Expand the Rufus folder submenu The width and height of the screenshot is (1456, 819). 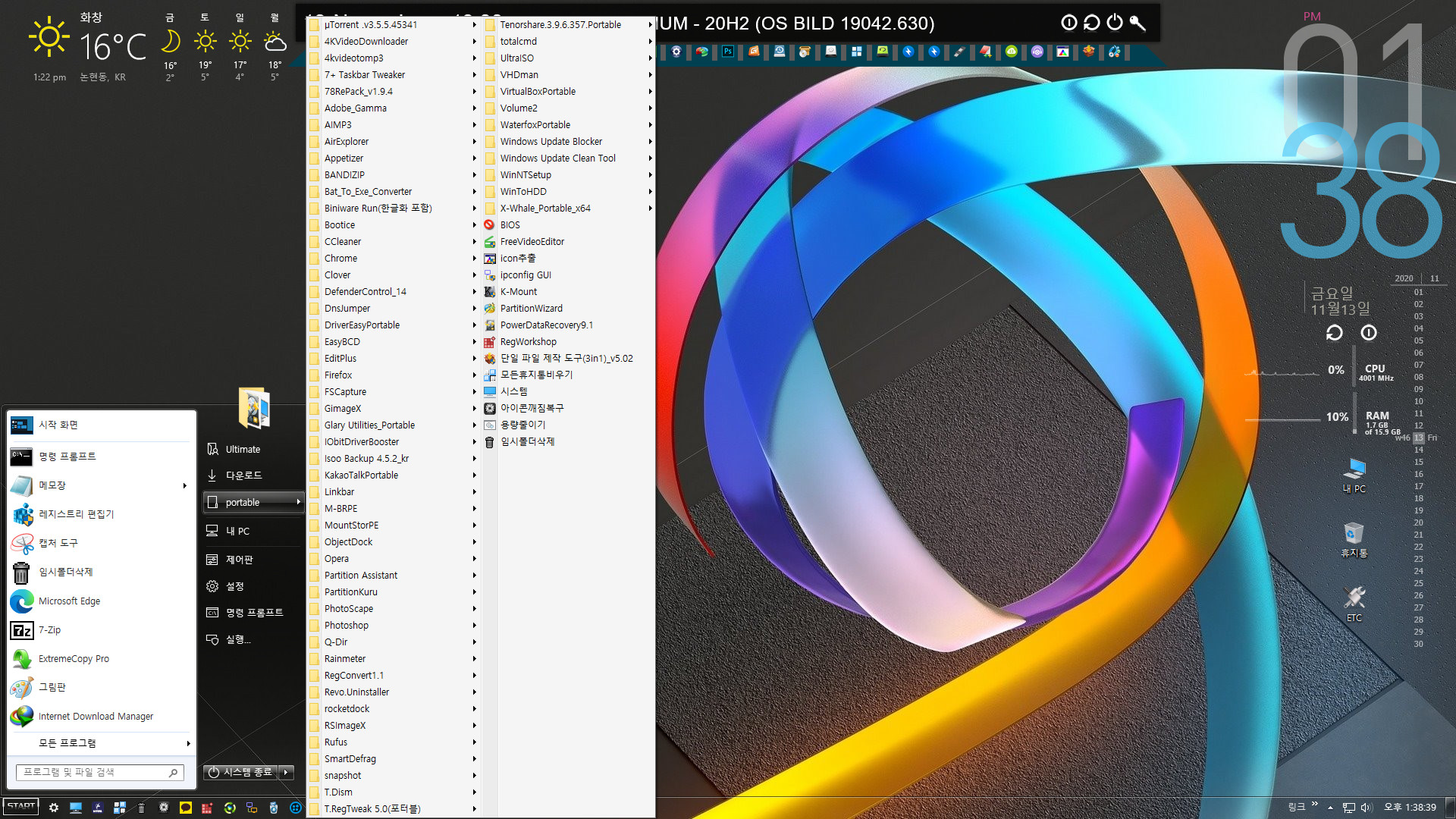click(393, 742)
